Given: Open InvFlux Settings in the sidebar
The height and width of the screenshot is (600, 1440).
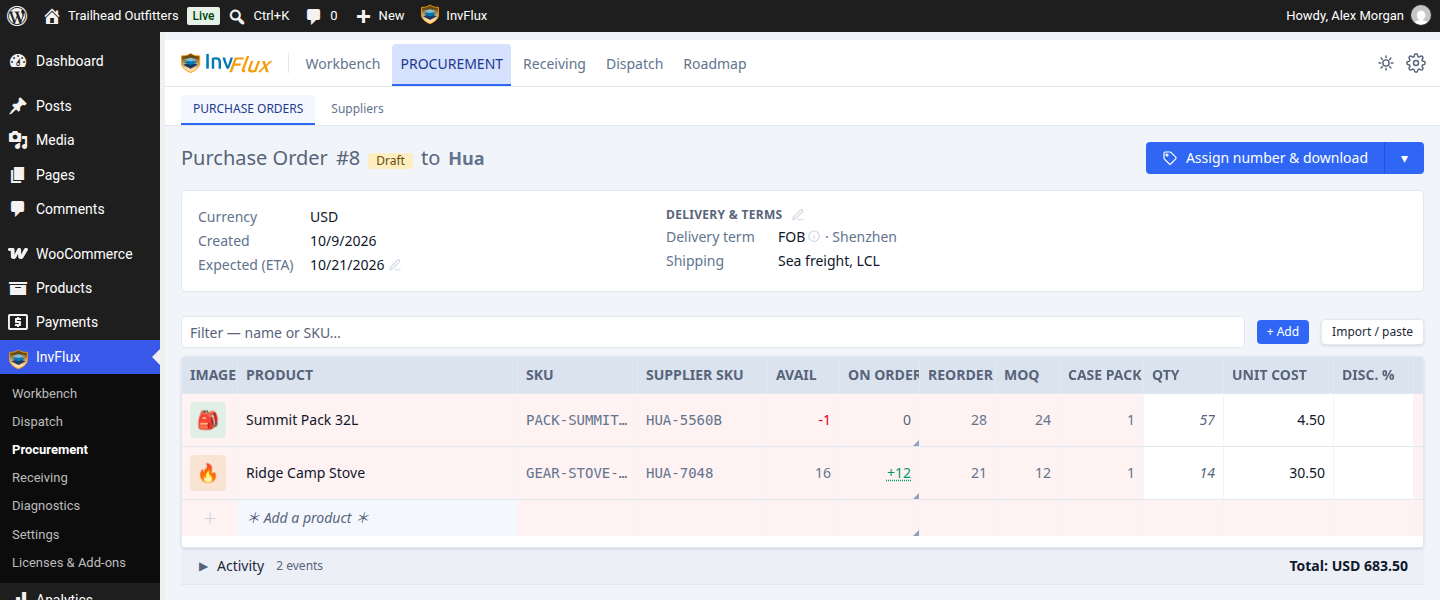Looking at the screenshot, I should 36,535.
